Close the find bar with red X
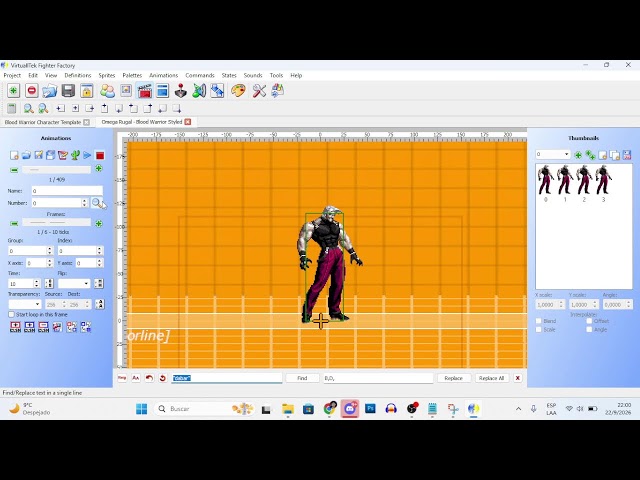The width and height of the screenshot is (640, 480). (x=518, y=378)
